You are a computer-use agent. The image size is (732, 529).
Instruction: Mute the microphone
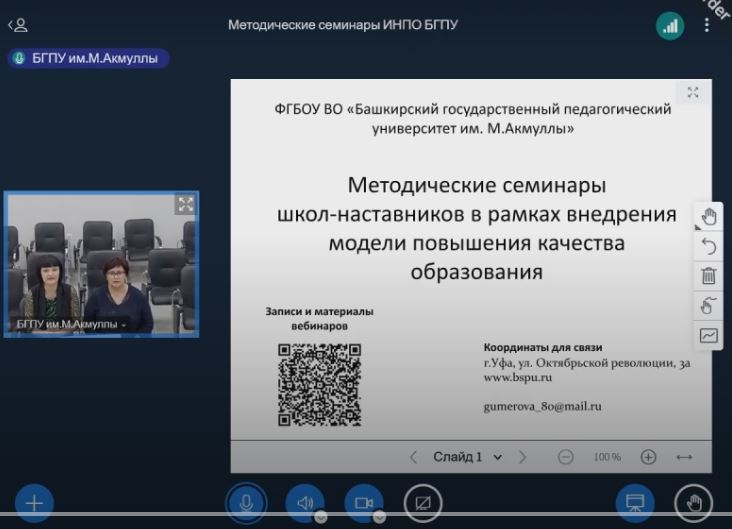245,503
